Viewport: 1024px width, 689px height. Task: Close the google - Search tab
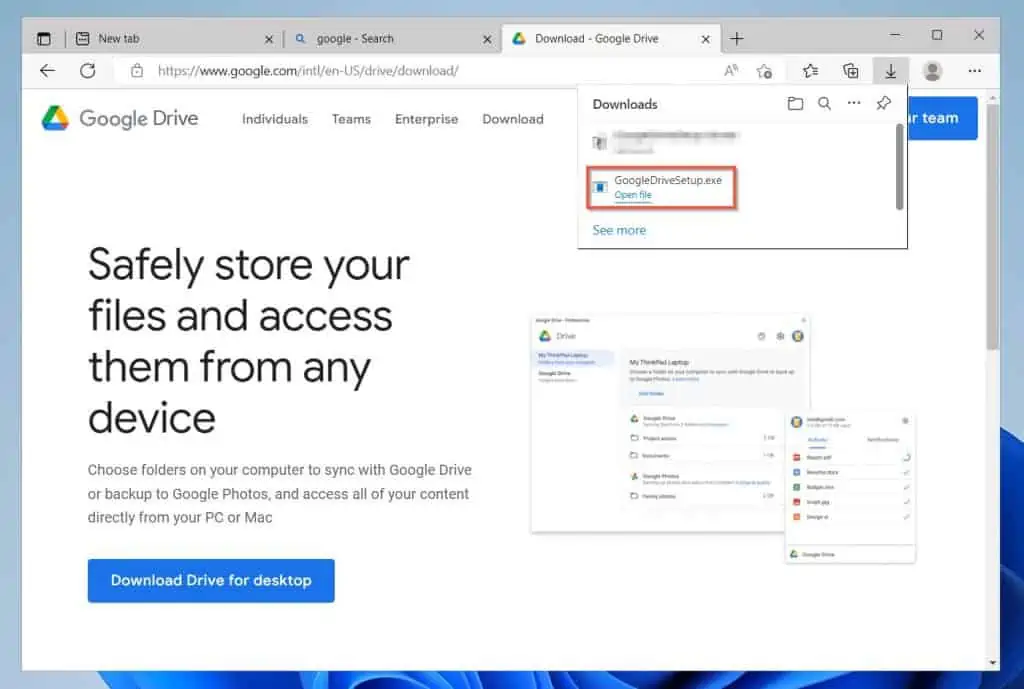click(x=487, y=39)
